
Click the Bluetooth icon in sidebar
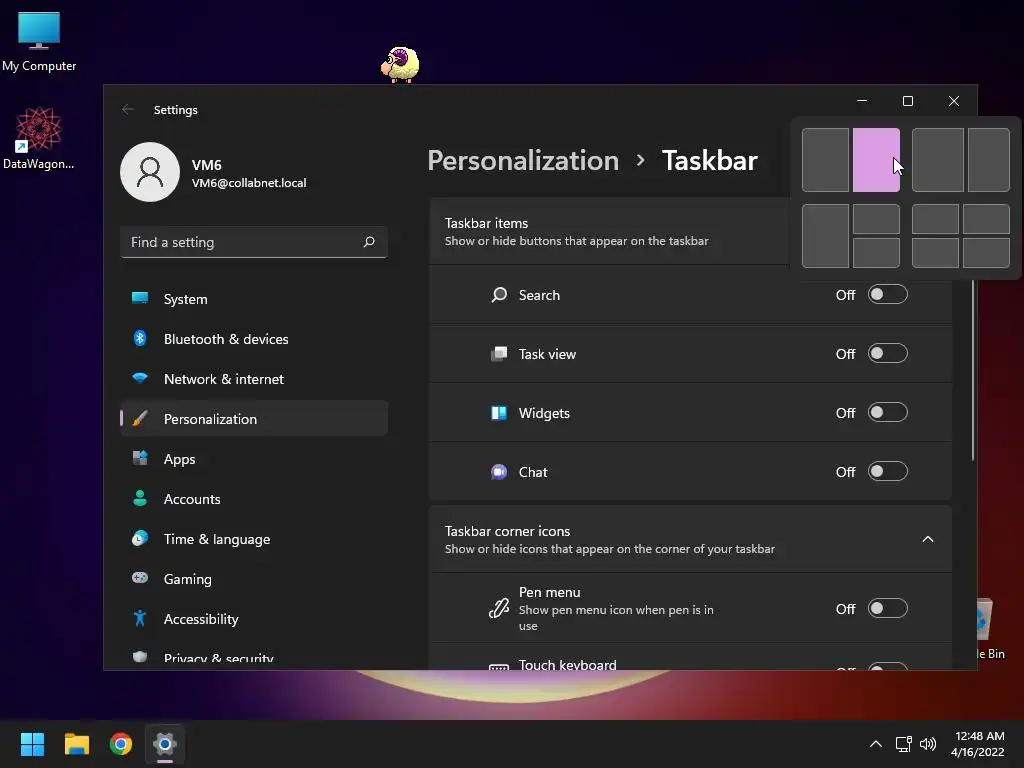click(140, 338)
